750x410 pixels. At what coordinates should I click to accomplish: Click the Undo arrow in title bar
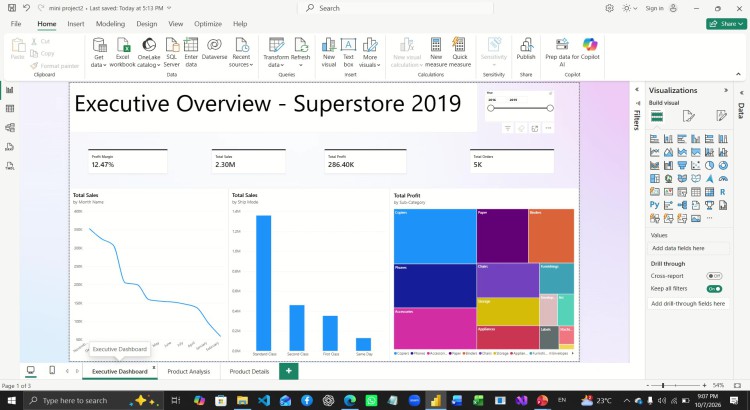pos(26,8)
